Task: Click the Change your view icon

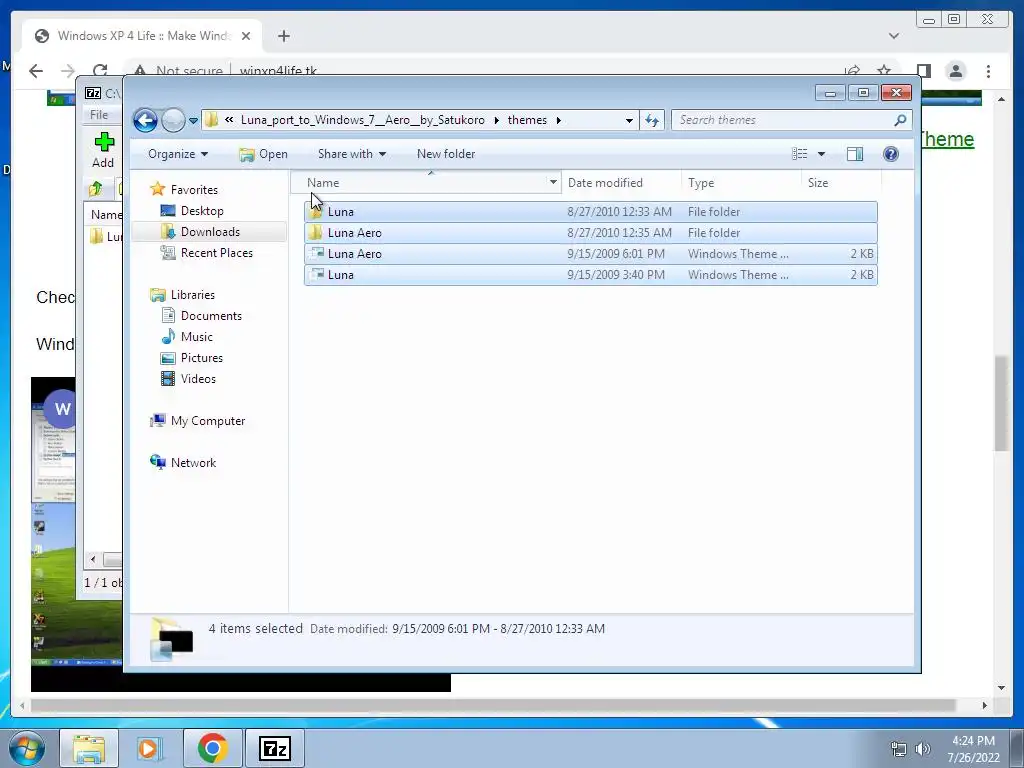Action: 800,154
